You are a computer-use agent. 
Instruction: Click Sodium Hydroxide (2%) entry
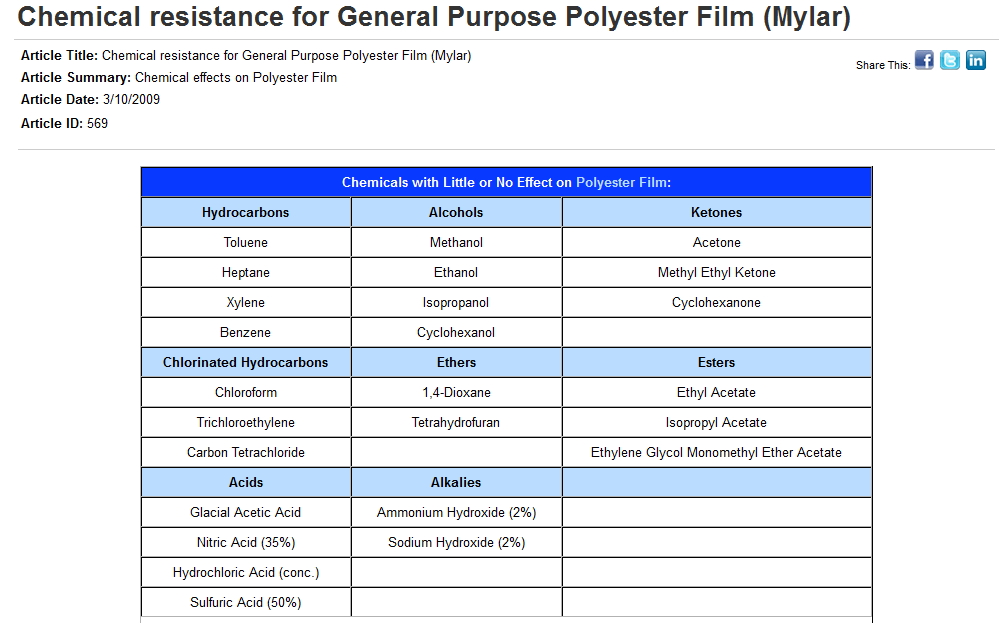tap(456, 542)
